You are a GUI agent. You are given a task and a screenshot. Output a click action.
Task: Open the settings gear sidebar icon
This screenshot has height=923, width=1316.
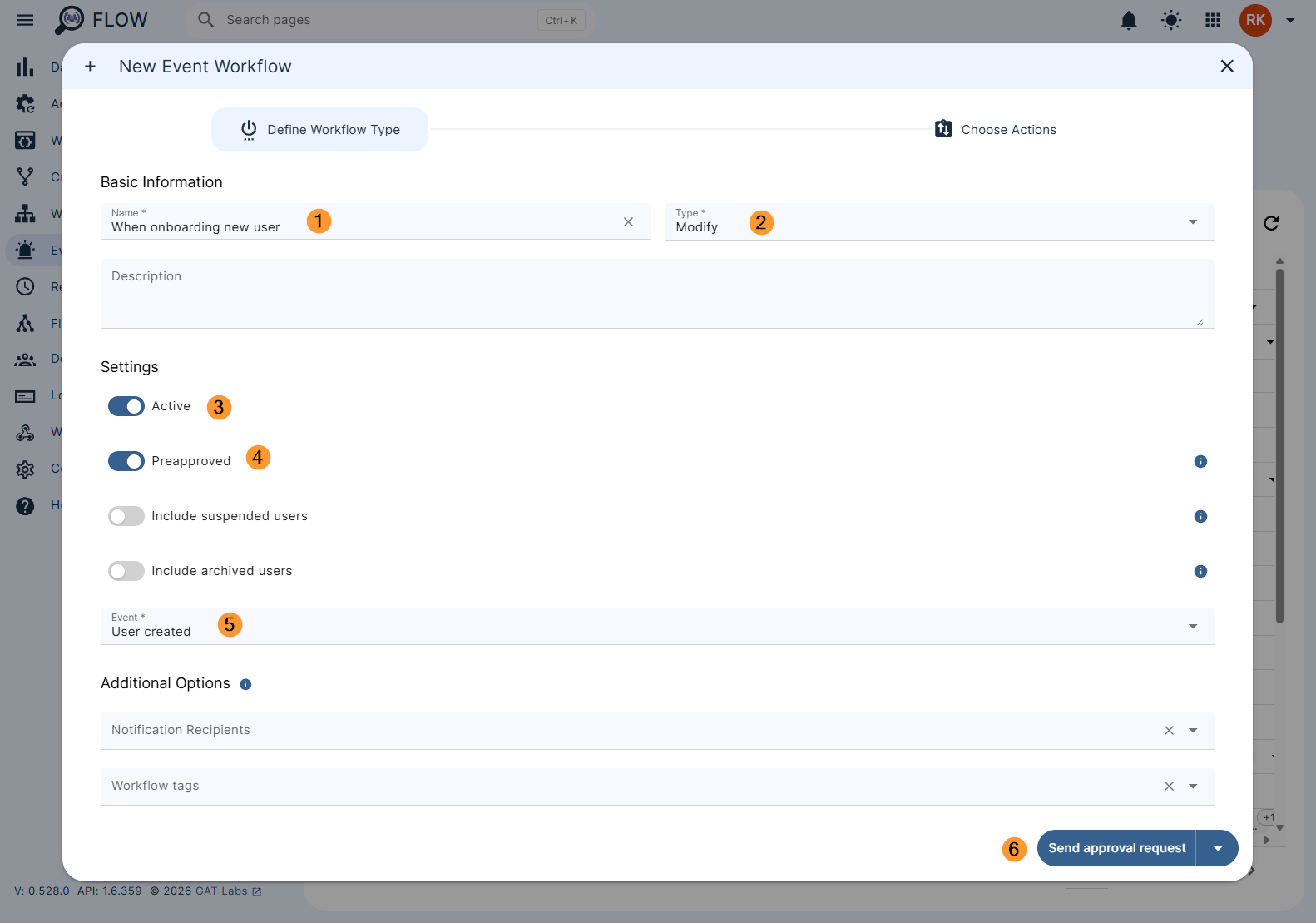tap(25, 469)
